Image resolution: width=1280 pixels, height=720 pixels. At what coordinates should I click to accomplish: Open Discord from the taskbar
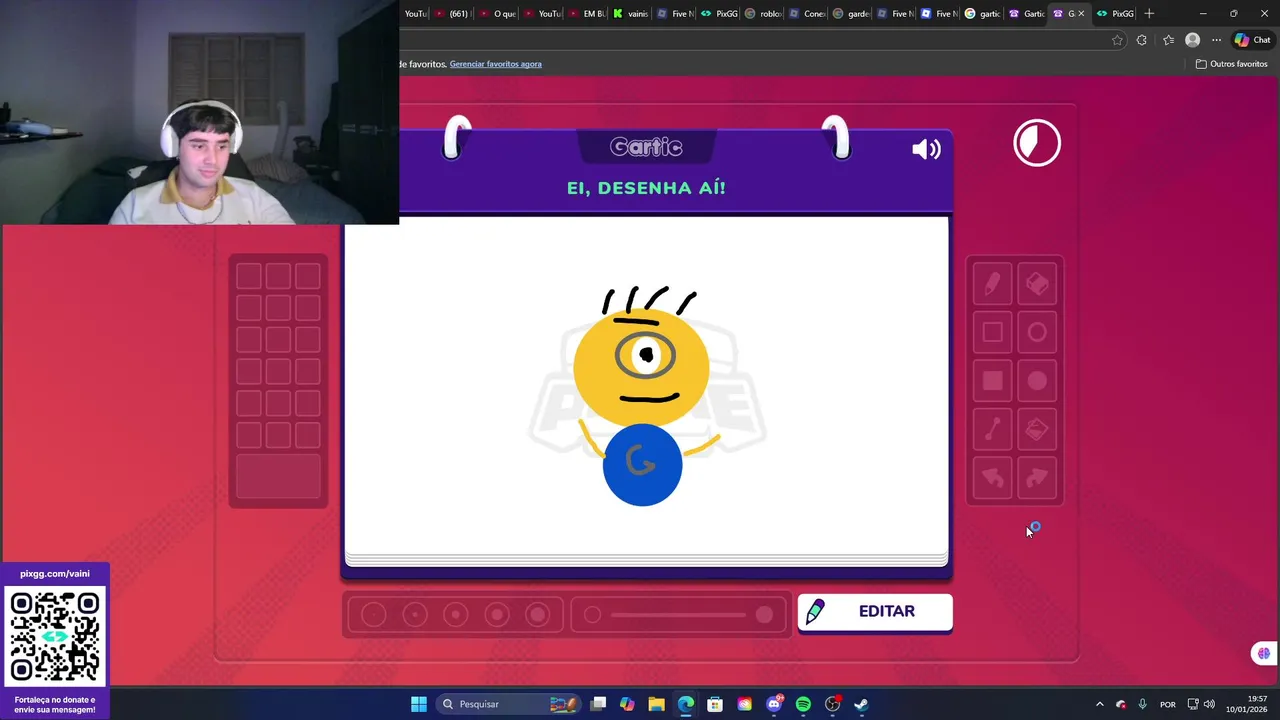(774, 704)
